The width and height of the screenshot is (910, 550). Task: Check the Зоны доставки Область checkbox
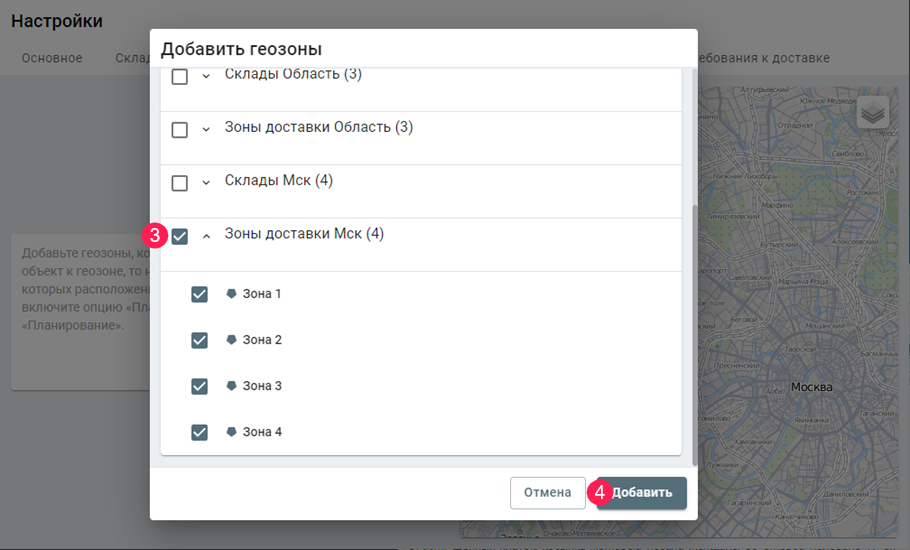click(x=180, y=130)
